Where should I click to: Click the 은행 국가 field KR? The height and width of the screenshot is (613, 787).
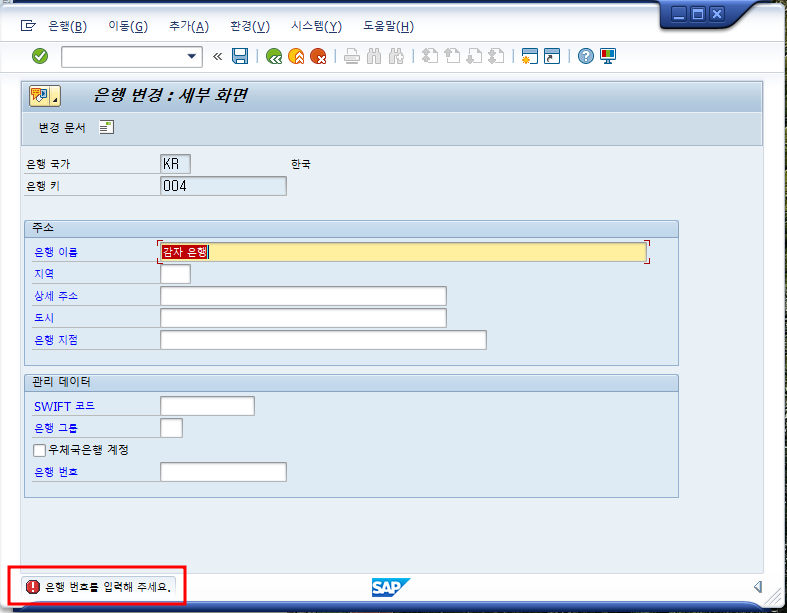click(x=175, y=164)
